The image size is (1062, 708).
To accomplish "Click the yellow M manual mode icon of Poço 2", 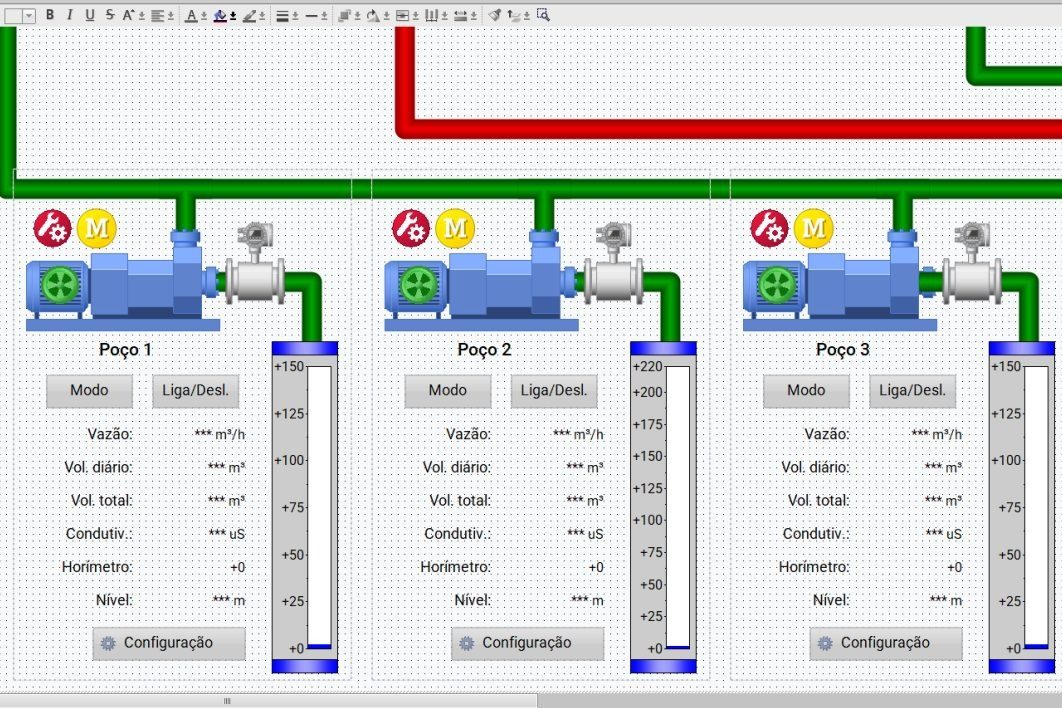I will coord(455,228).
